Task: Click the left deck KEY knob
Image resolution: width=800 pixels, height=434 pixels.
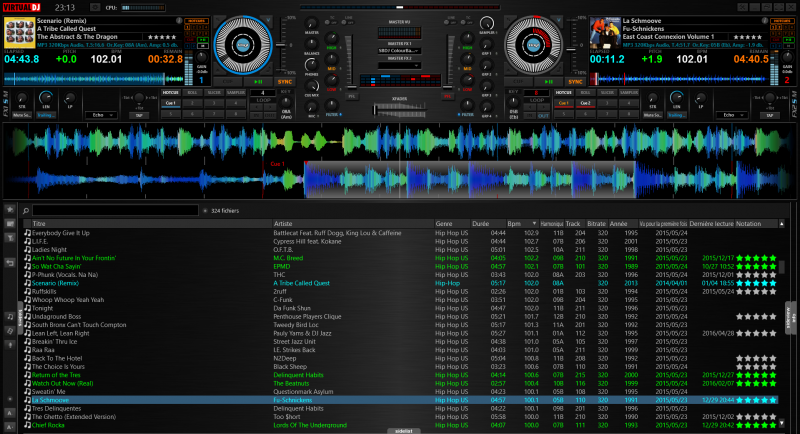Action: pyautogui.click(x=285, y=103)
